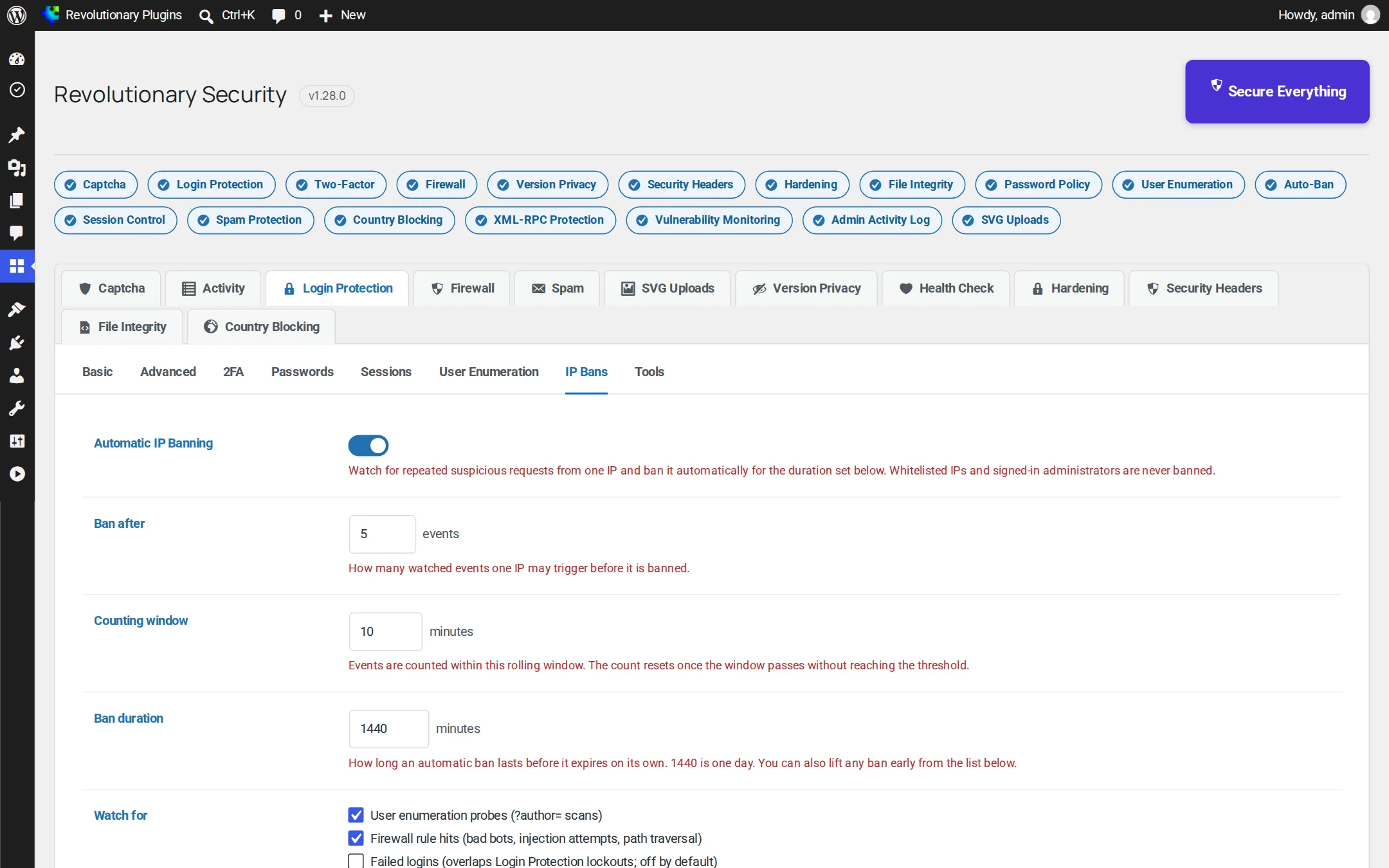Open the Appearance brush icon in sidebar

17,309
